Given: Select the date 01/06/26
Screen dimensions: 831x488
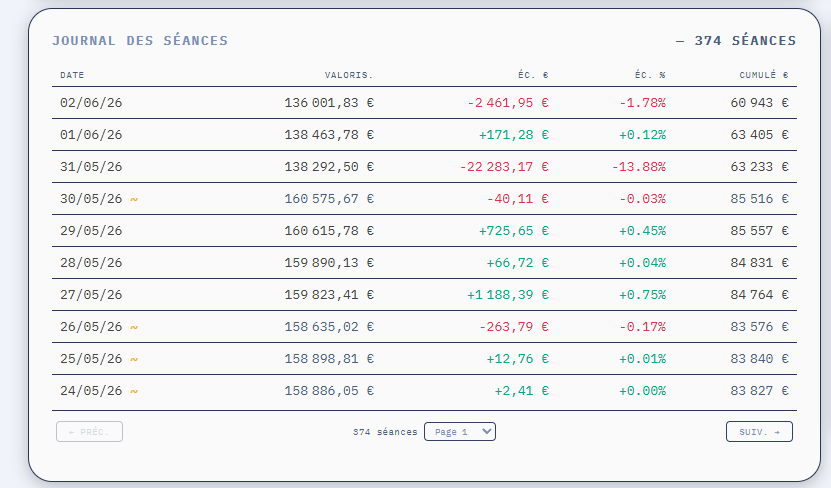Looking at the screenshot, I should point(91,135).
